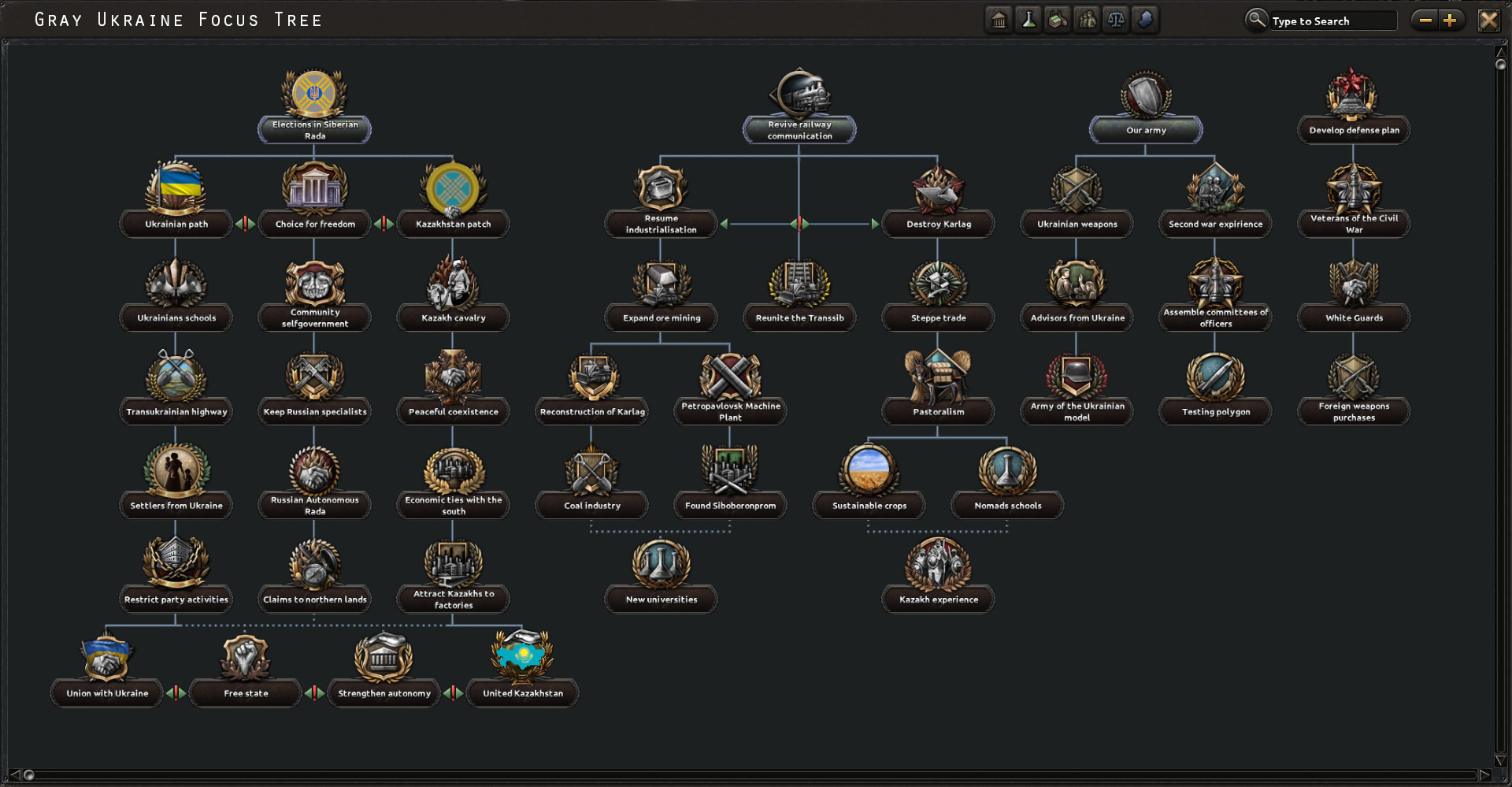Focus the Type to Search field
Image resolution: width=1512 pixels, height=787 pixels.
click(x=1332, y=21)
